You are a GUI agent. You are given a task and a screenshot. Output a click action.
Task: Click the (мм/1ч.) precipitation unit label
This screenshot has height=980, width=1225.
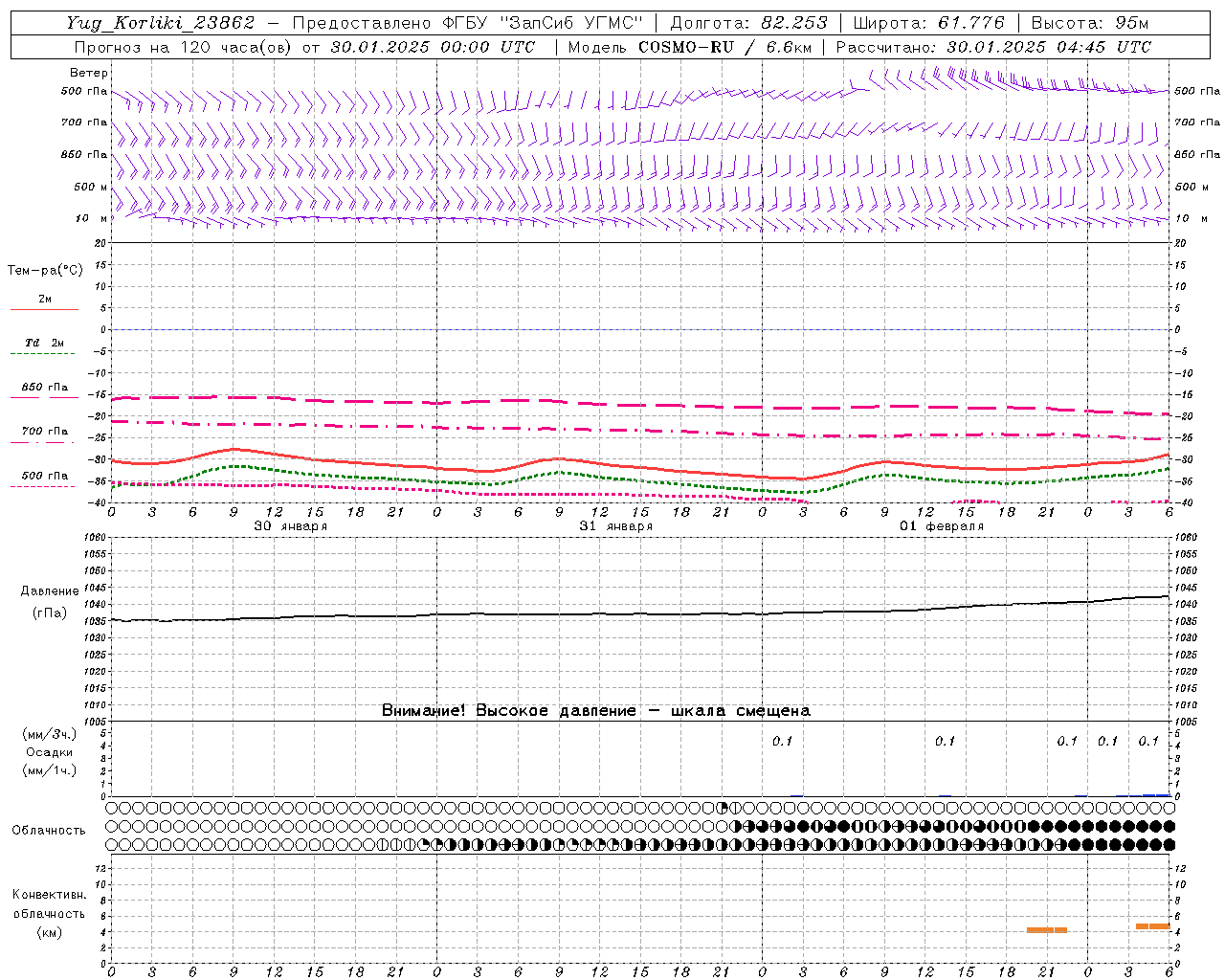(49, 770)
